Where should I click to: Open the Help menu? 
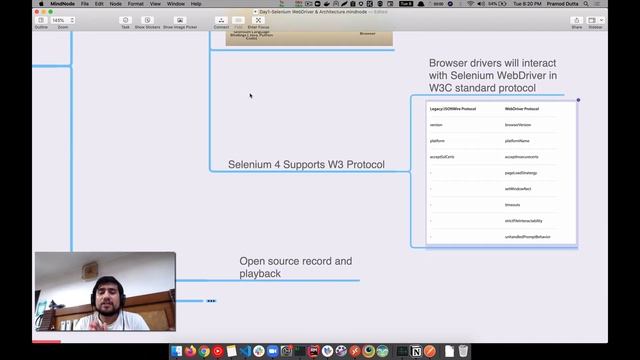(x=196, y=4)
